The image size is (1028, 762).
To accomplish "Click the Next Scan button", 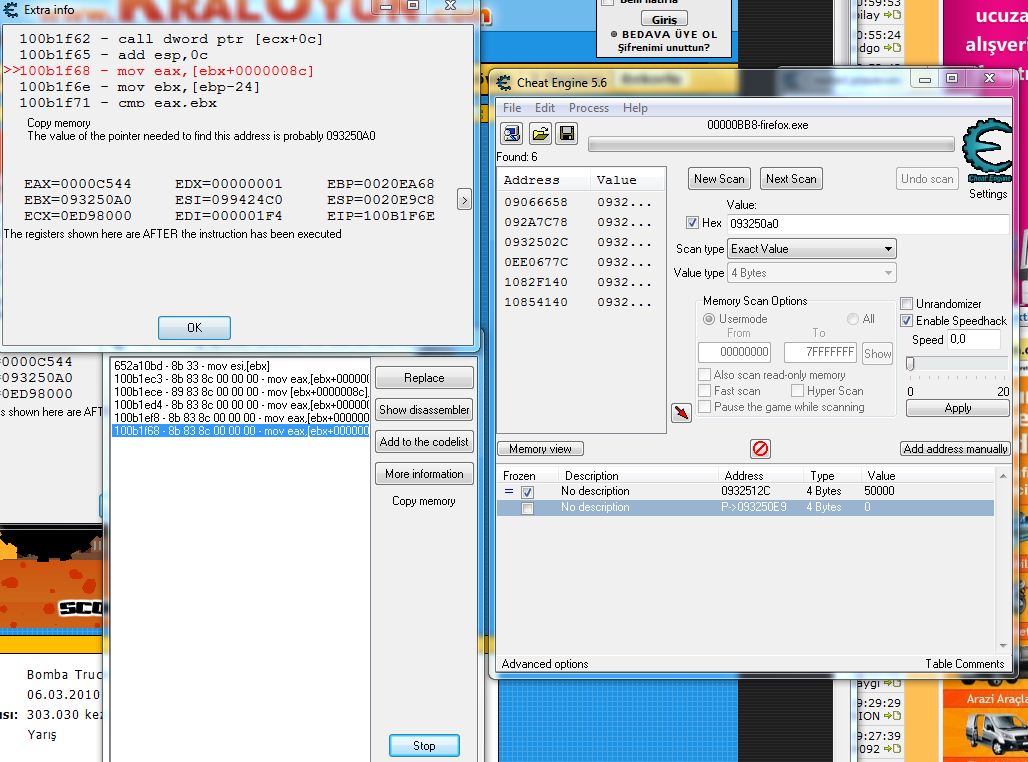I will [790, 179].
